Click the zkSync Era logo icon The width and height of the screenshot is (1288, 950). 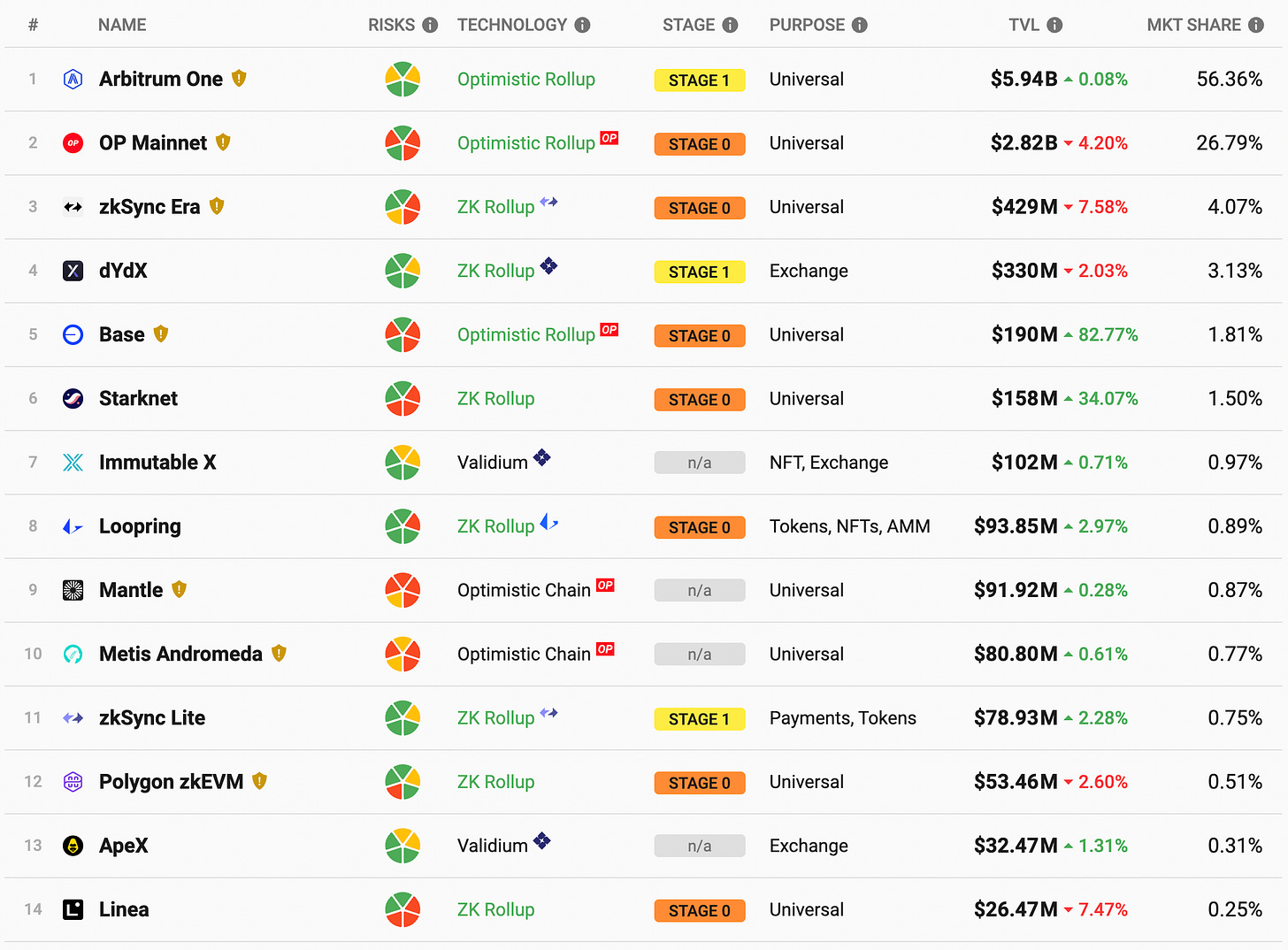click(73, 207)
